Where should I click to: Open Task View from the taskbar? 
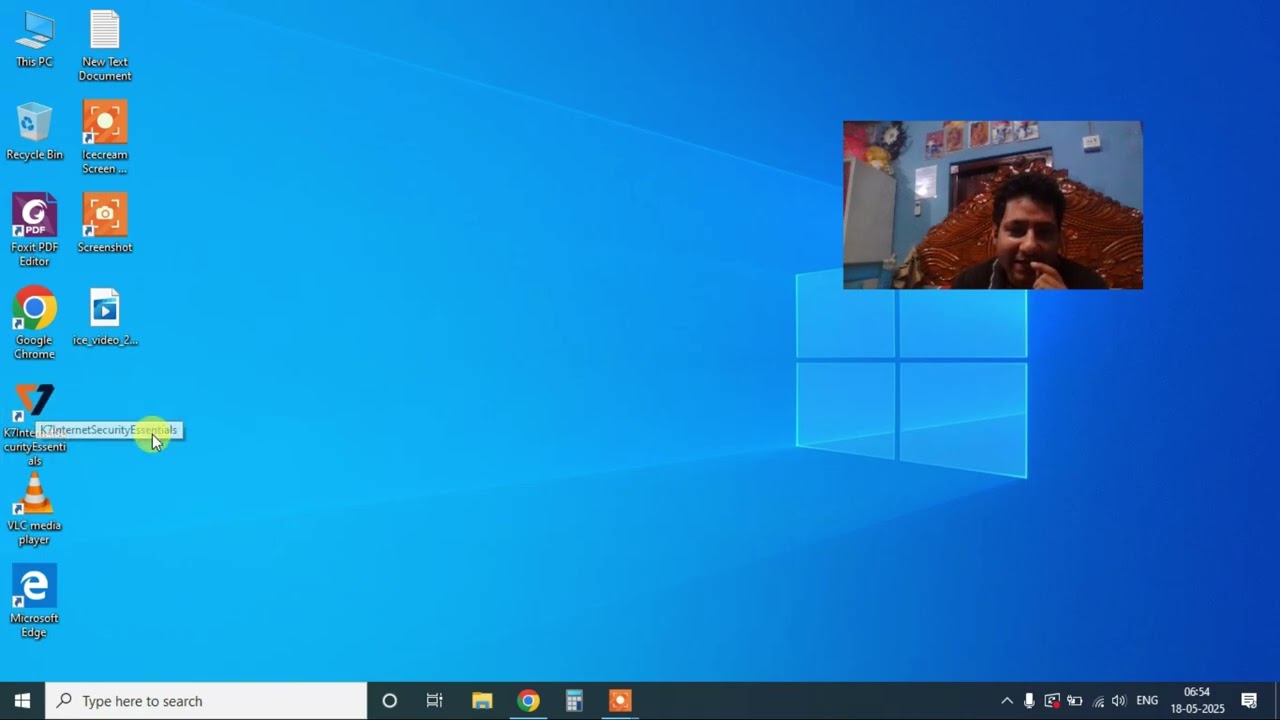click(x=434, y=701)
